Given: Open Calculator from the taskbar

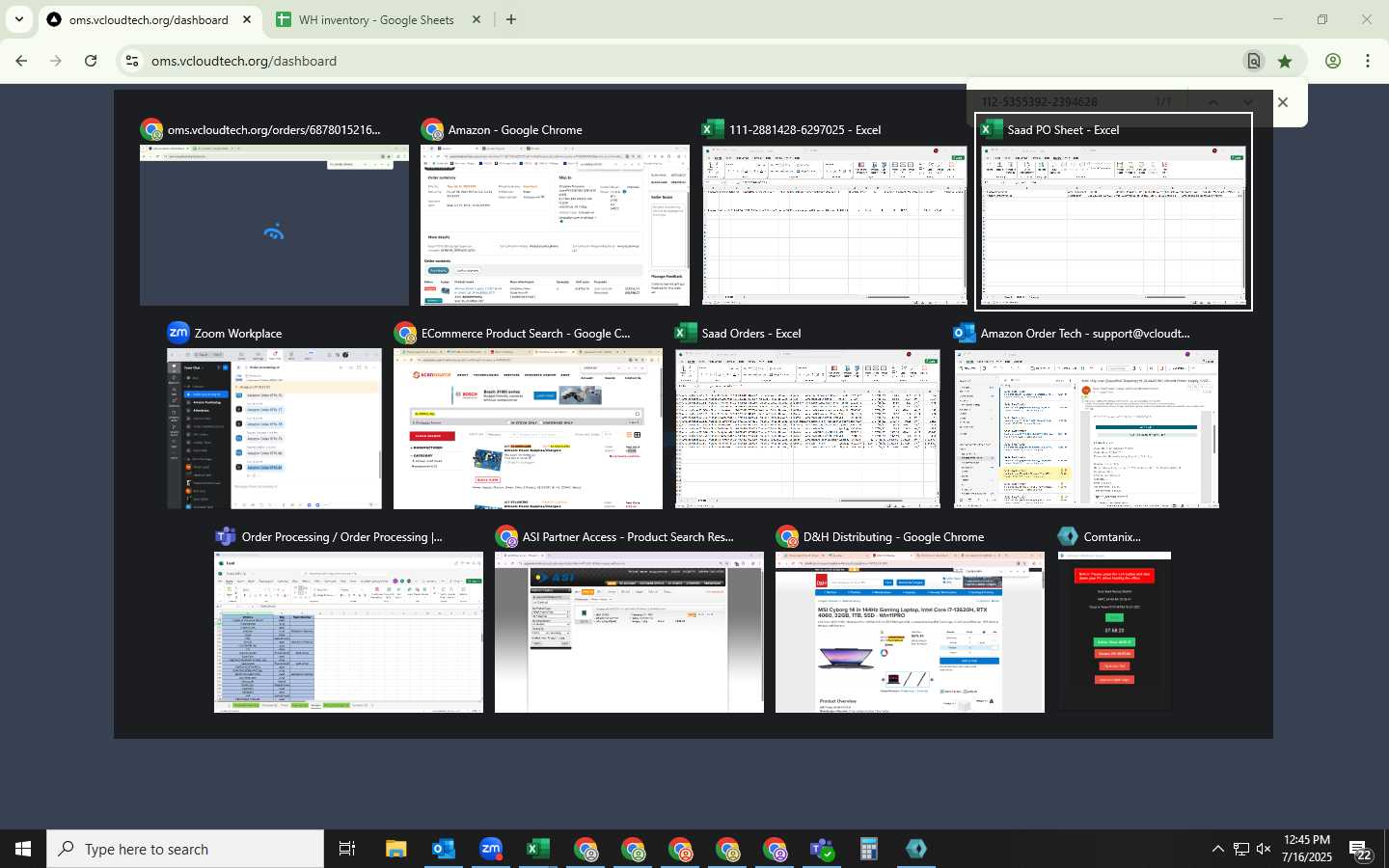Looking at the screenshot, I should pos(869,849).
